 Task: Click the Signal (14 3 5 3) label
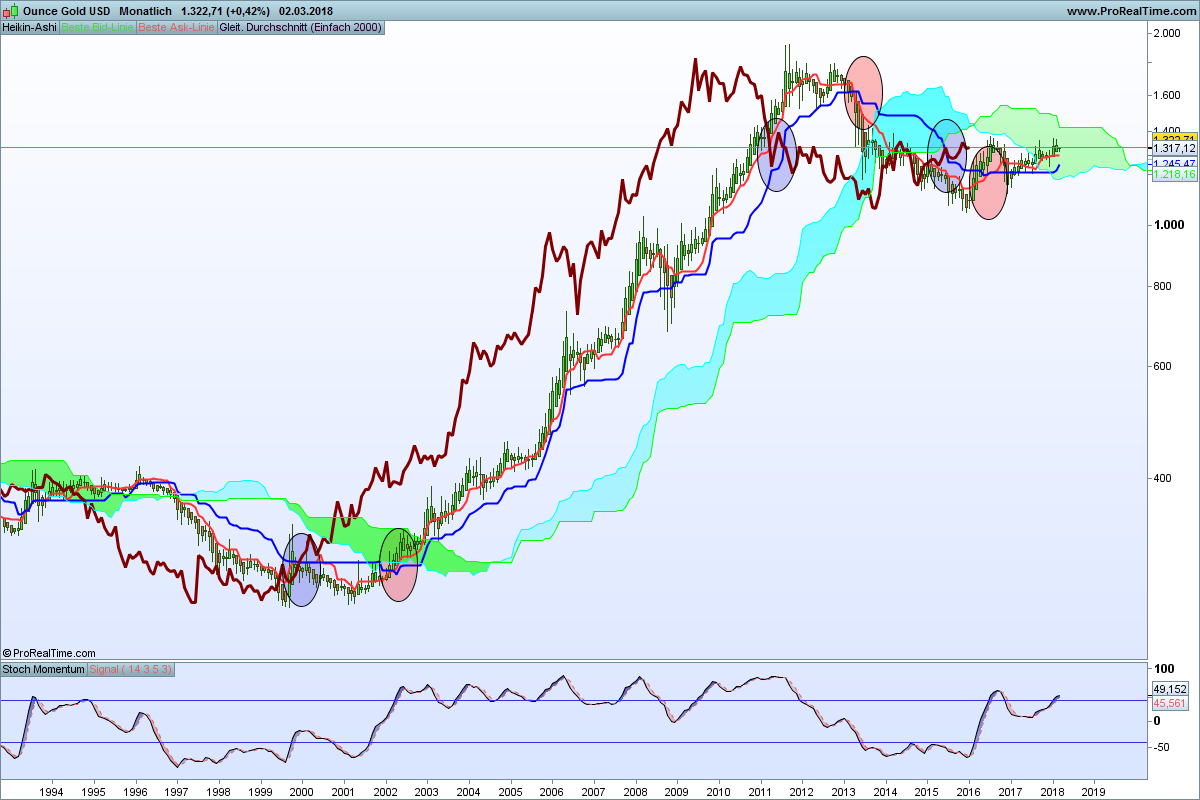(x=131, y=669)
